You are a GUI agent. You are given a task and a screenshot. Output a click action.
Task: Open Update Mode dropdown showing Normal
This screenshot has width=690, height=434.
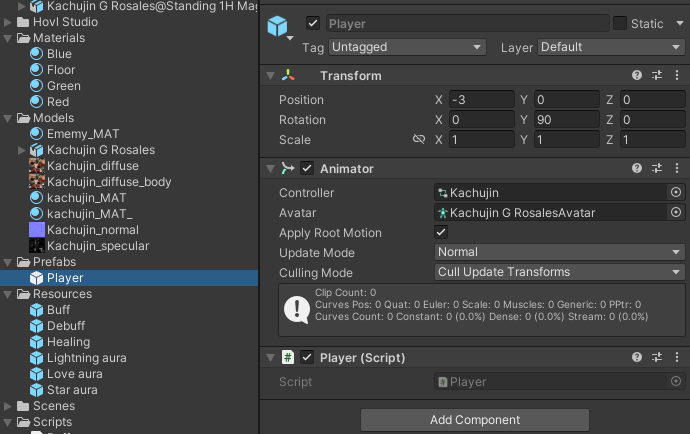[x=559, y=252]
